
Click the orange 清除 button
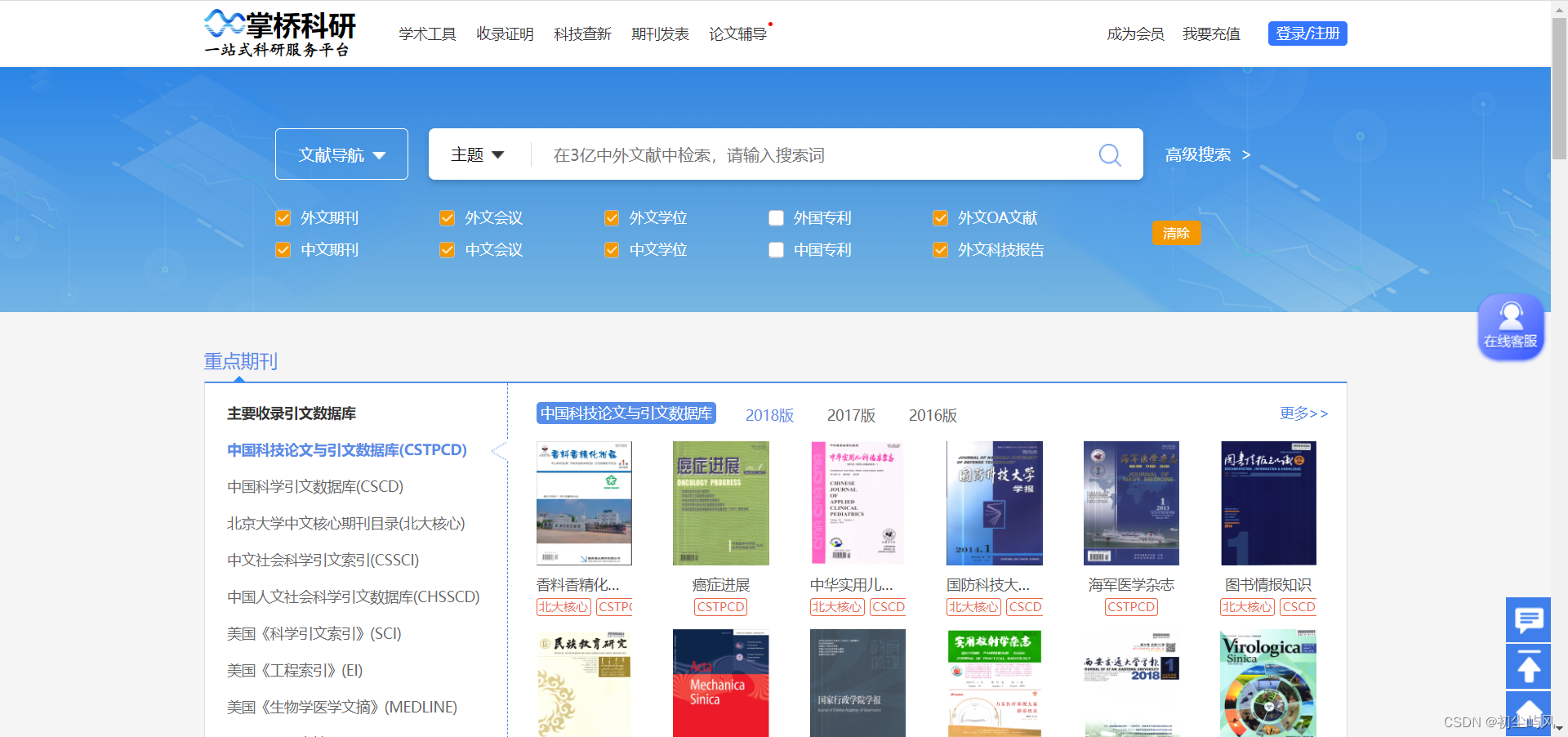pyautogui.click(x=1176, y=233)
